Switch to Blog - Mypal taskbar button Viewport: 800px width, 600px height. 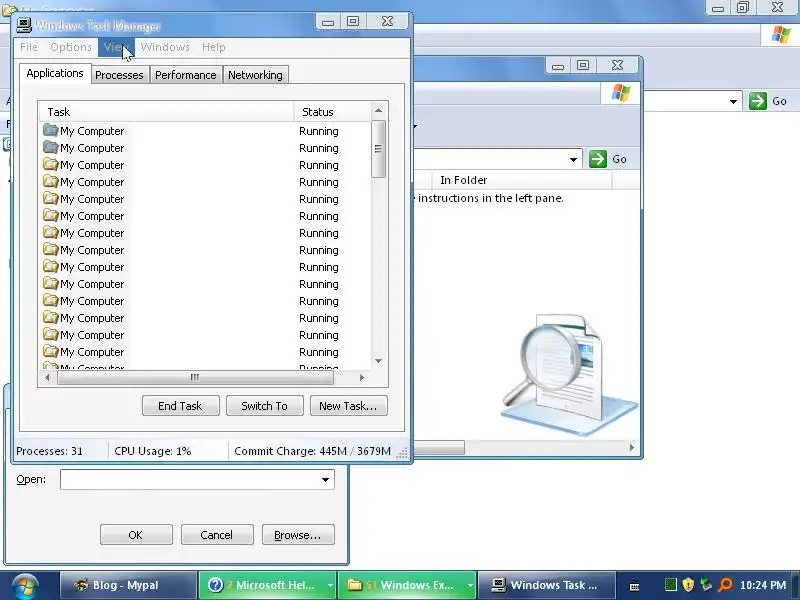pos(128,585)
